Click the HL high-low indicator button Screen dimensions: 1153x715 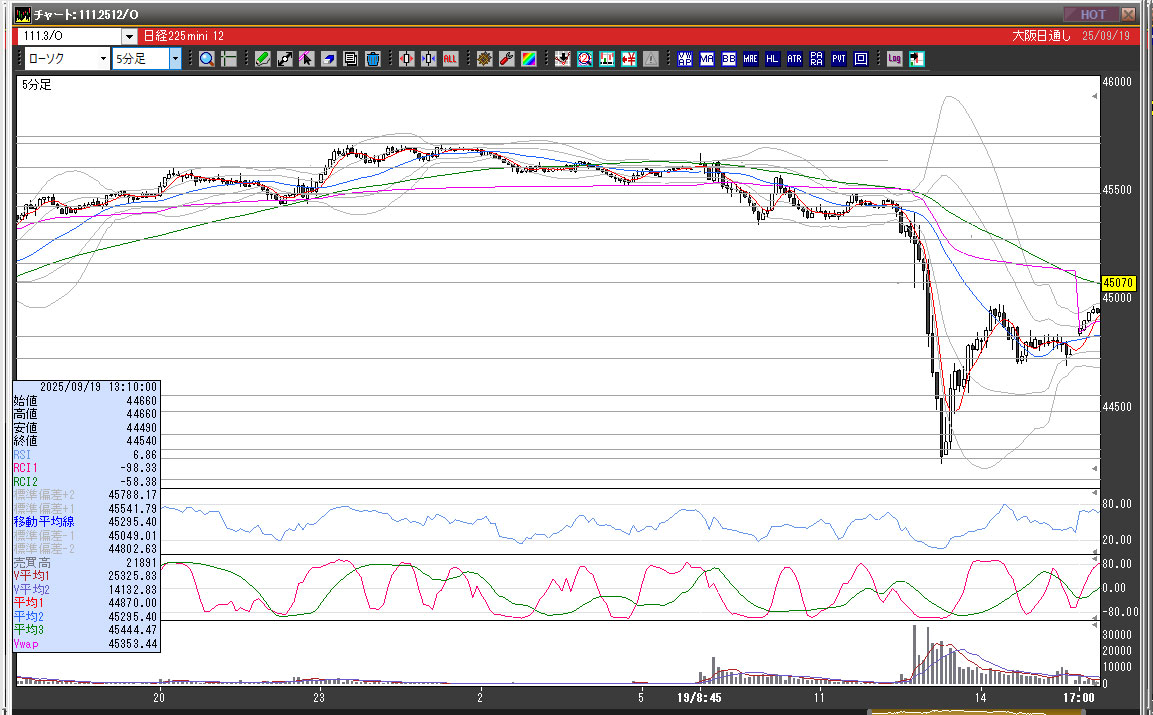click(772, 59)
